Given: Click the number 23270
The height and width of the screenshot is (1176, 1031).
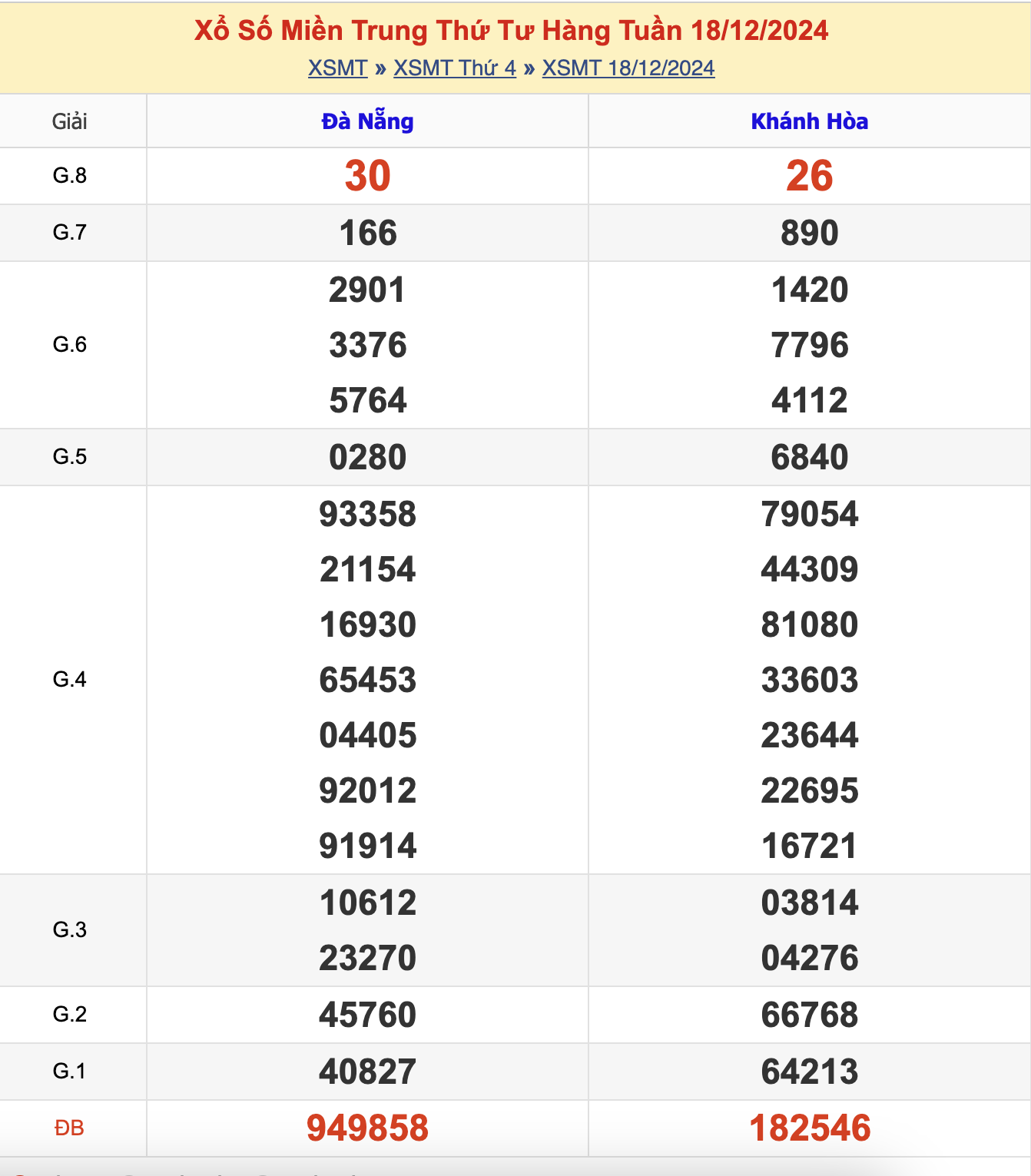Looking at the screenshot, I should (368, 958).
